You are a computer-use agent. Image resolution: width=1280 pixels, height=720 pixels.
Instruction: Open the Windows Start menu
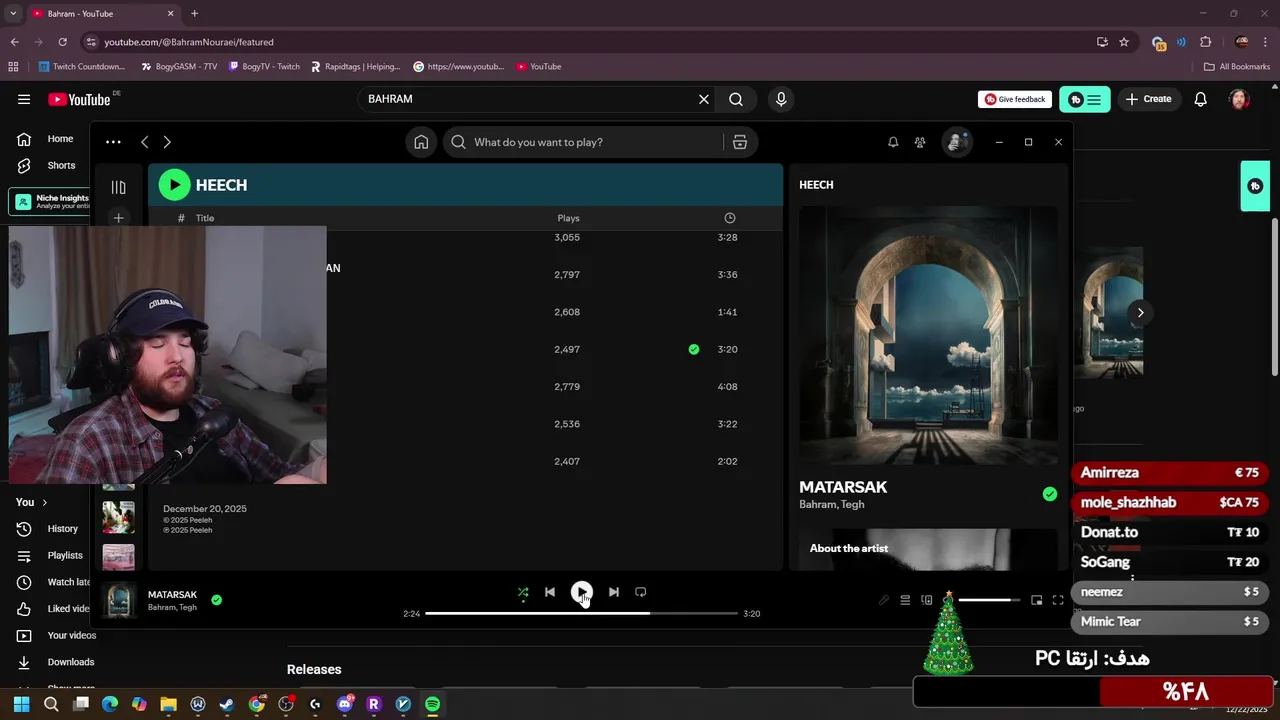pos(22,704)
